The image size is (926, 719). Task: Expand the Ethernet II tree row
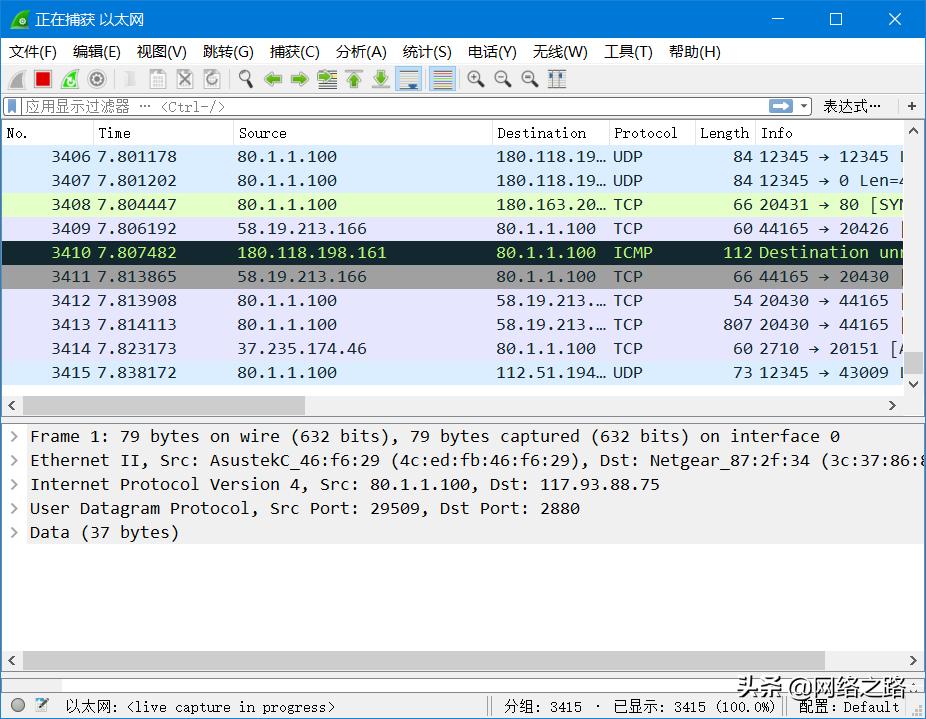pos(14,460)
